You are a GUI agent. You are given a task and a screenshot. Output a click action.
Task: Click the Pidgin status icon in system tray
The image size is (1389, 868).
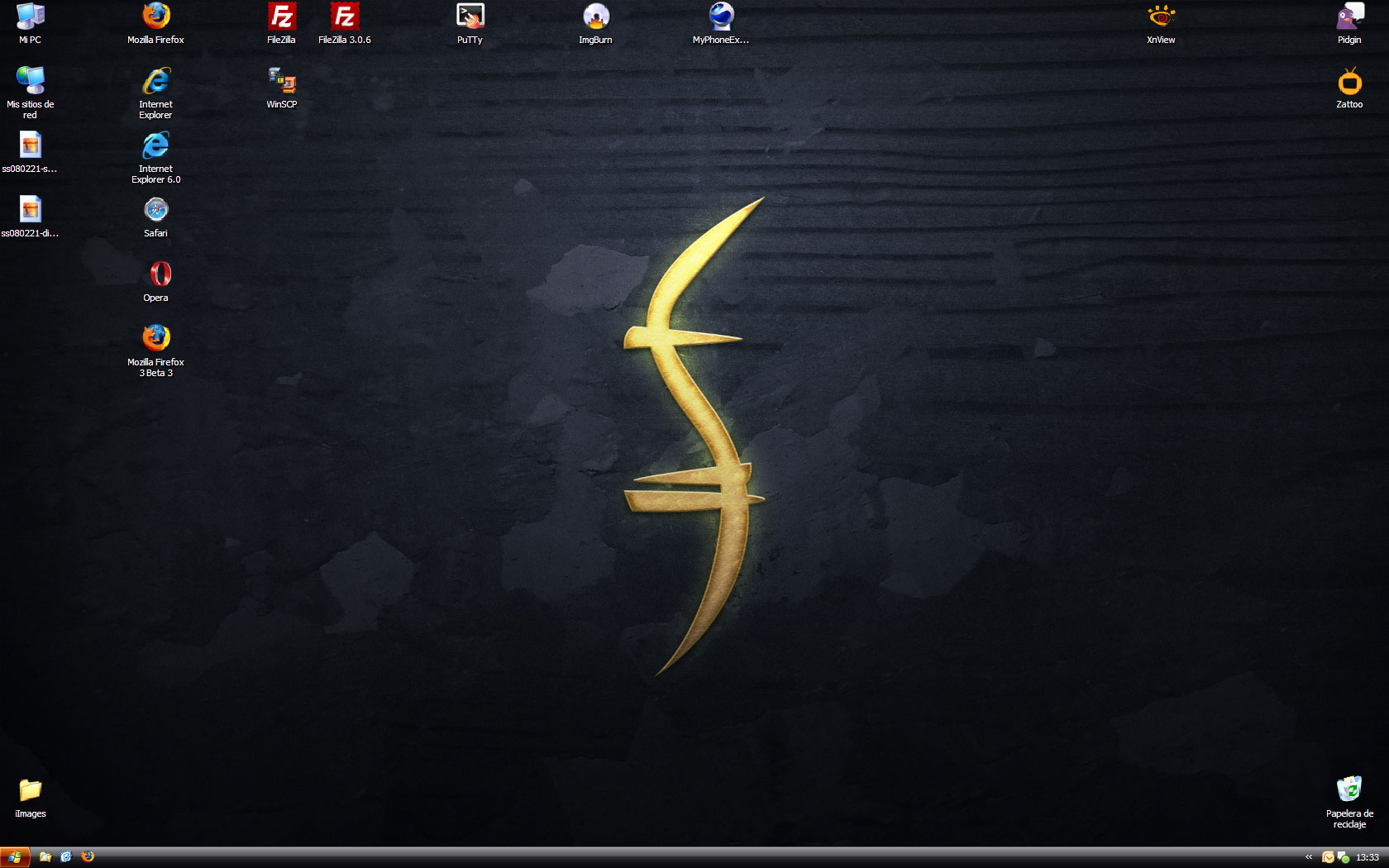pyautogui.click(x=1344, y=857)
